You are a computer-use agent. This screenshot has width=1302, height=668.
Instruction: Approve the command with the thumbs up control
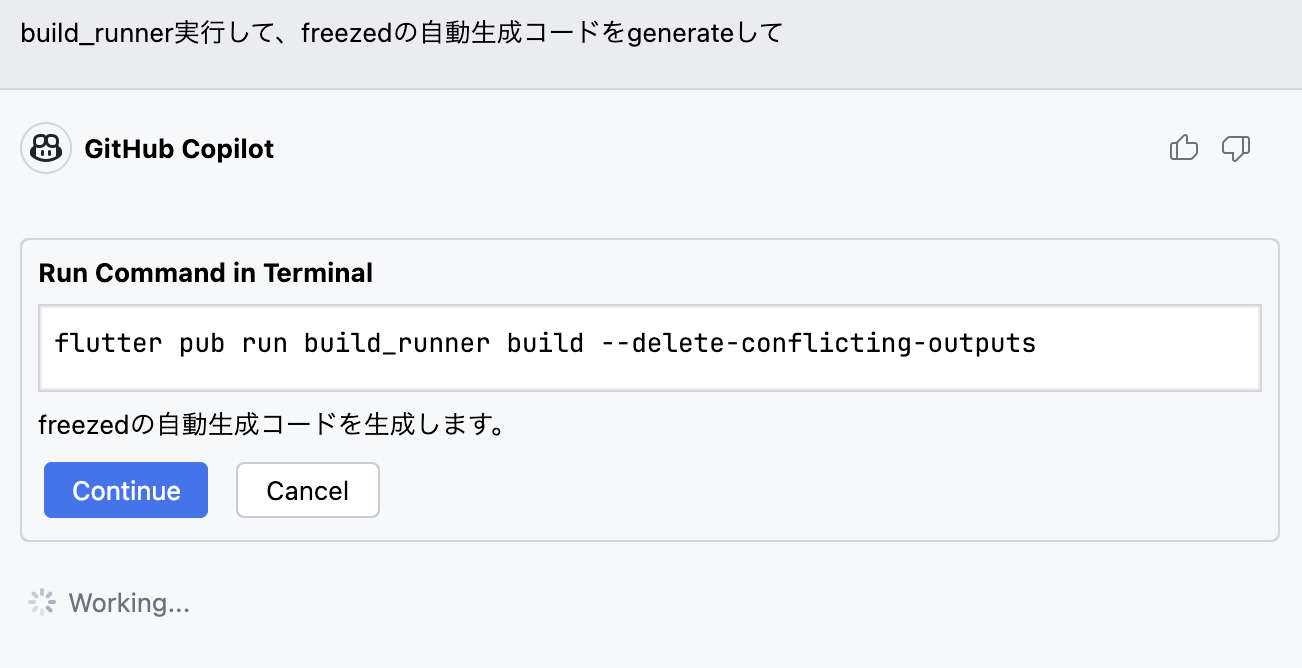tap(1184, 147)
